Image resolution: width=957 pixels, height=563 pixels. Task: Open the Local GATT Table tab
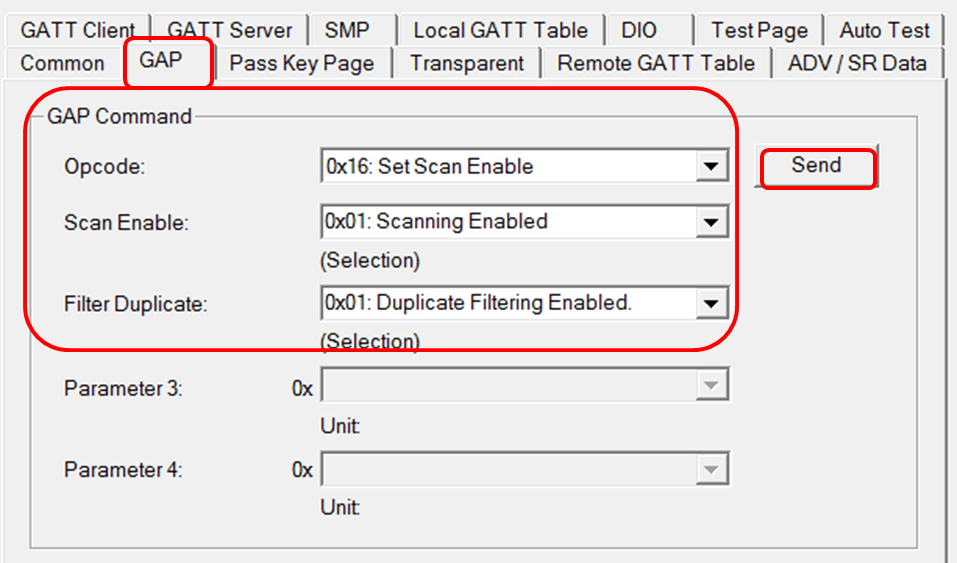pyautogui.click(x=501, y=30)
